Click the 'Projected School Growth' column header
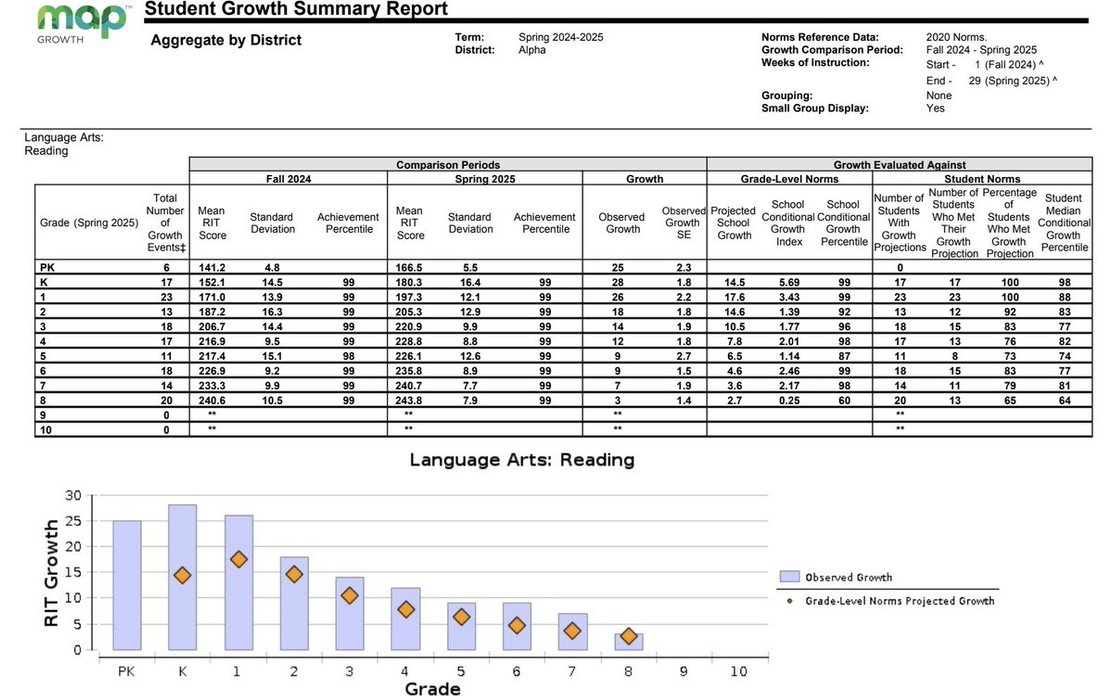Image resolution: width=1113 pixels, height=700 pixels. coord(733,222)
